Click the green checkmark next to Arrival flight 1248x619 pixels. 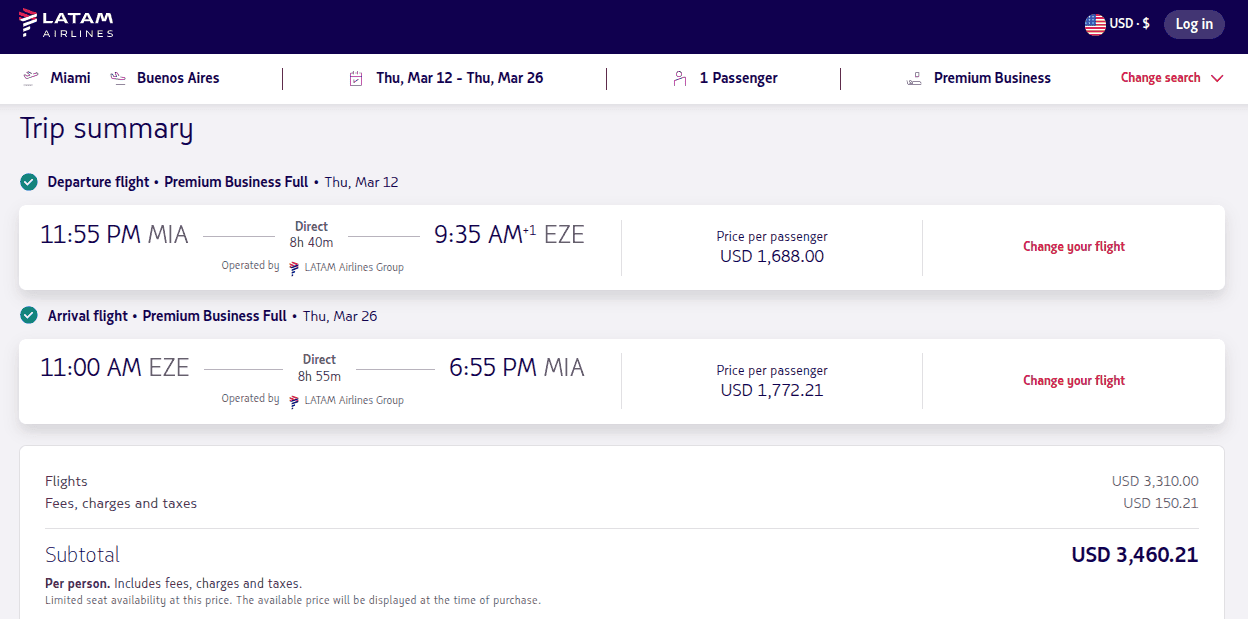tap(29, 315)
